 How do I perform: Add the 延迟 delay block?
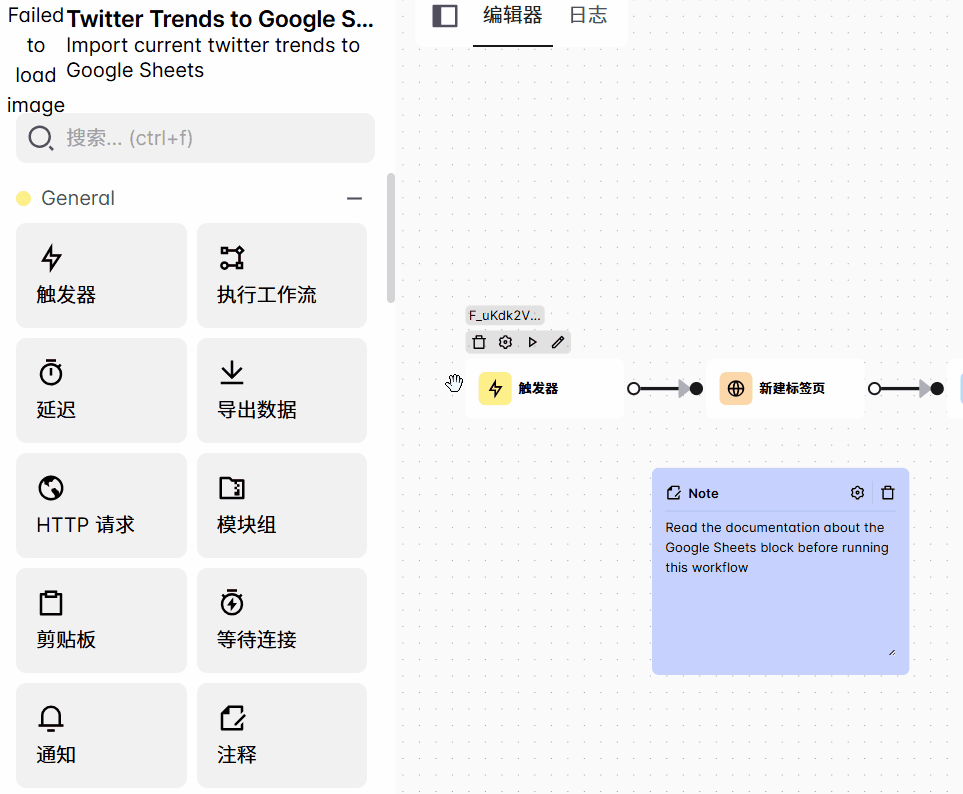pos(101,390)
